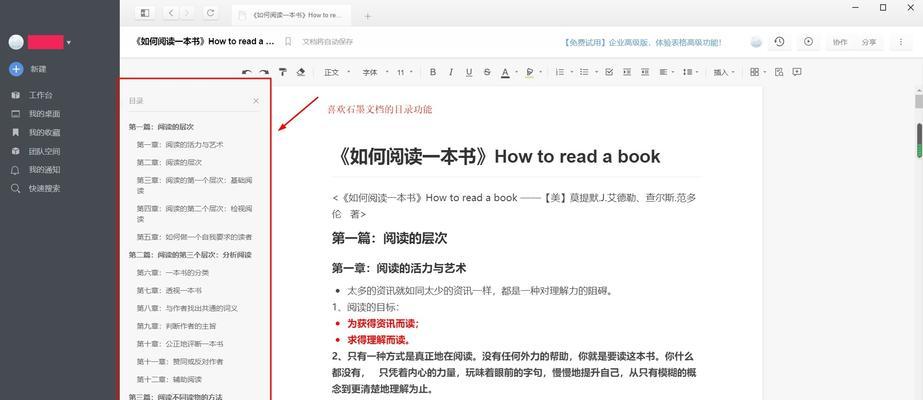
Task: Click the collaborator avatar in header
Action: (x=756, y=42)
